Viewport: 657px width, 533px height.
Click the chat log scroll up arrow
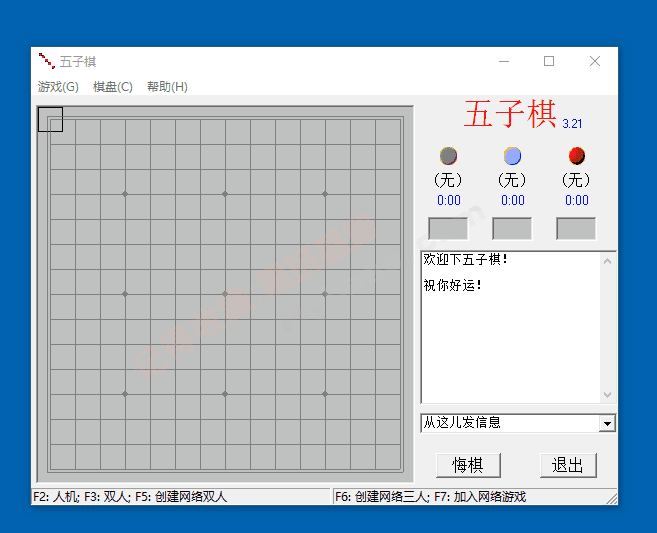[x=608, y=261]
